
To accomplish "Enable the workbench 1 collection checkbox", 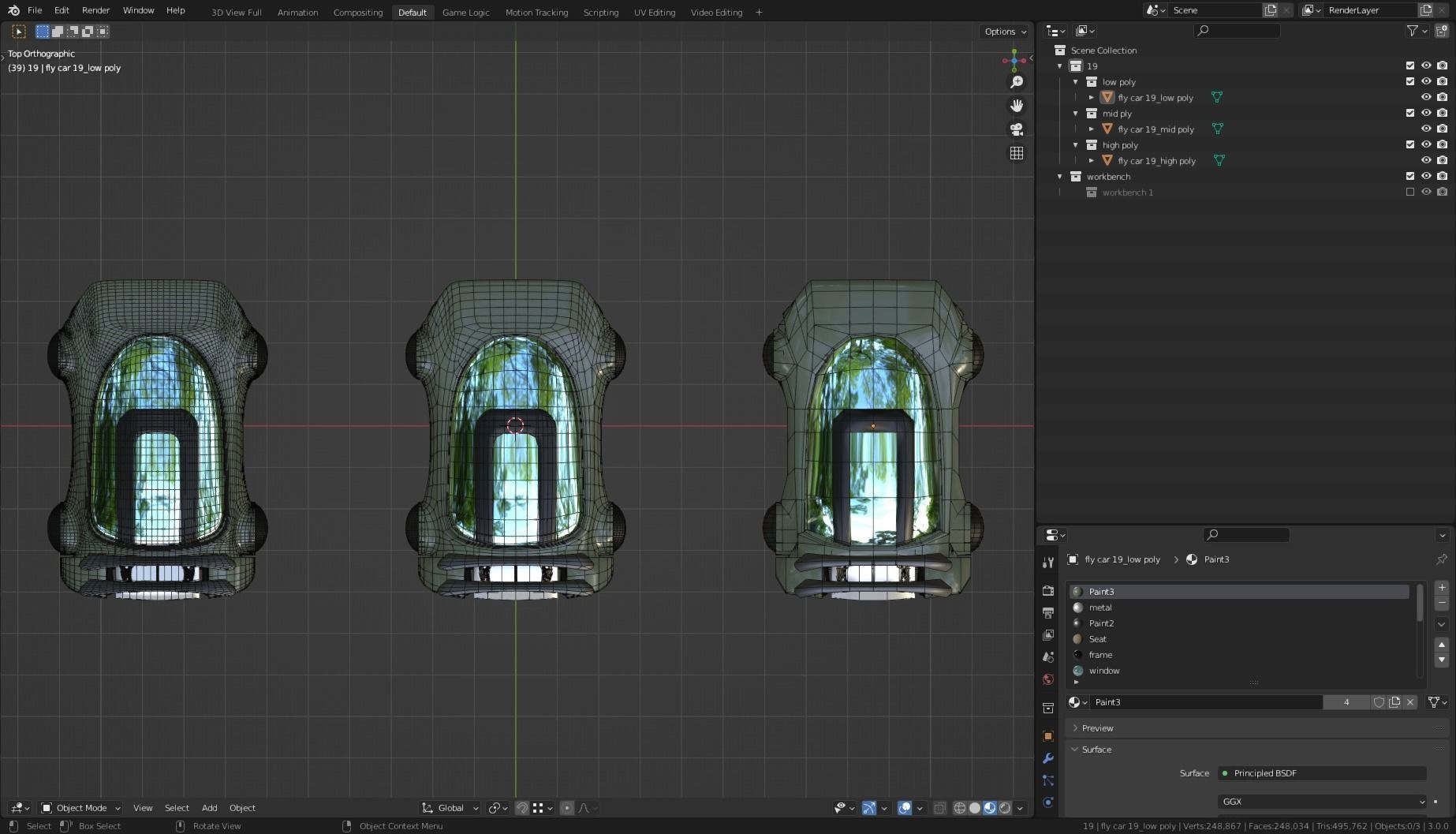I will [1410, 192].
